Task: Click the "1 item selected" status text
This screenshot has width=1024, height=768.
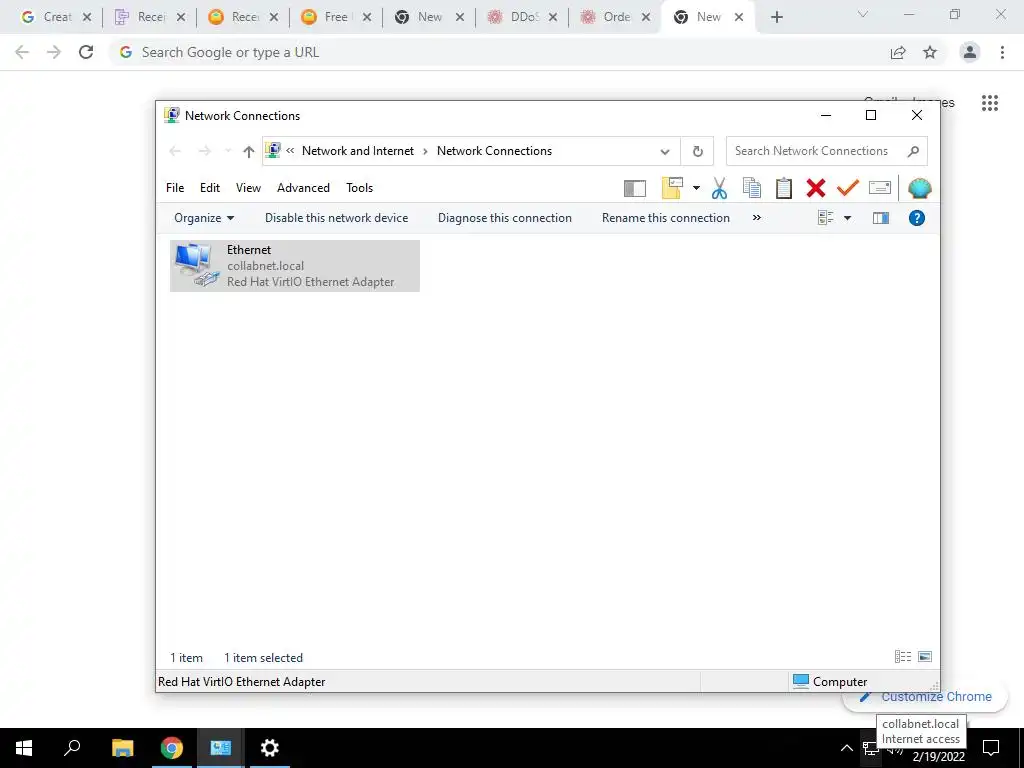Action: 263,658
